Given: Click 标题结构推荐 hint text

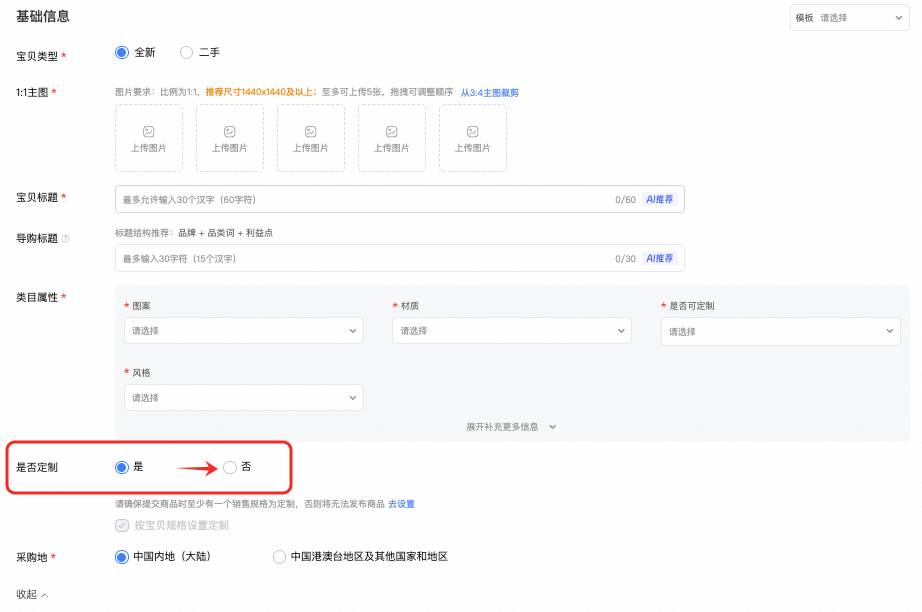Looking at the screenshot, I should pyautogui.click(x=194, y=233).
